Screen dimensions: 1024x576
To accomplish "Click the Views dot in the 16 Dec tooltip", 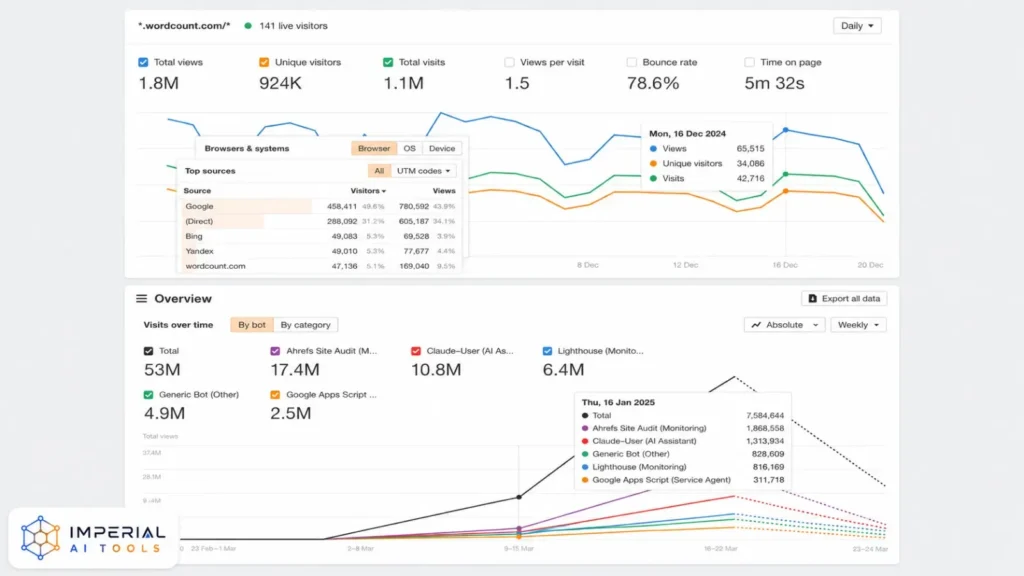I will (653, 149).
